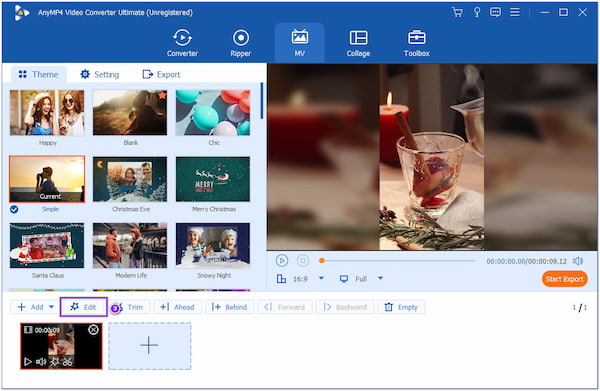Play the timeline clip via its play icon

point(28,362)
